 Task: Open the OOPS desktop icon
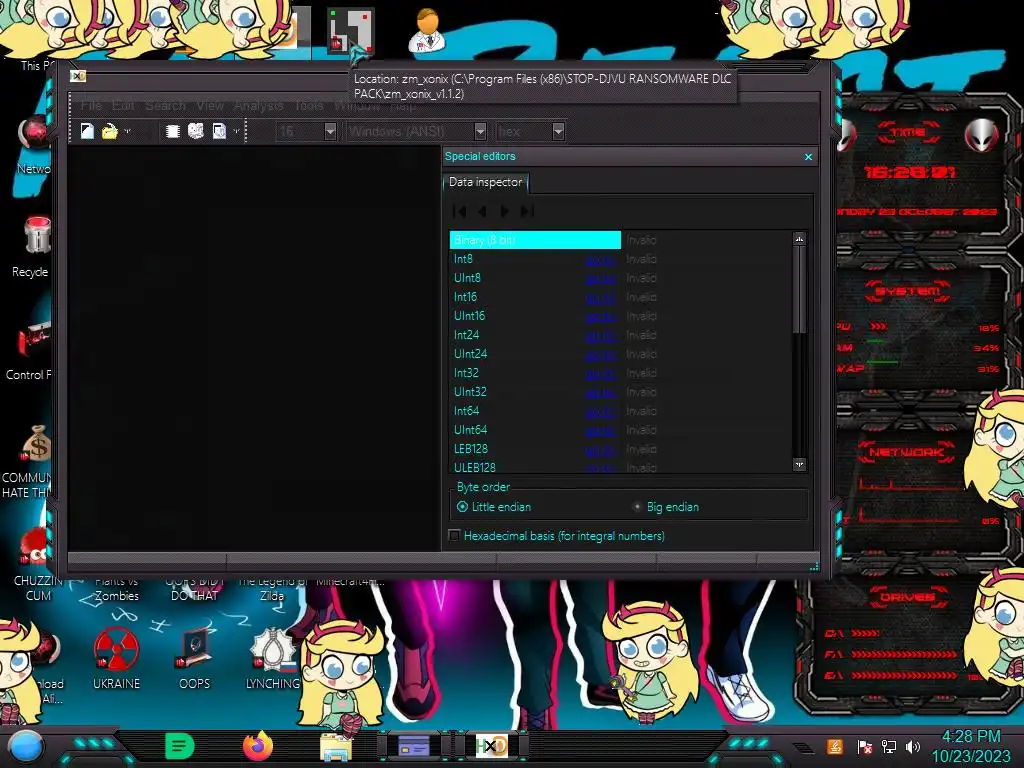[x=195, y=658]
